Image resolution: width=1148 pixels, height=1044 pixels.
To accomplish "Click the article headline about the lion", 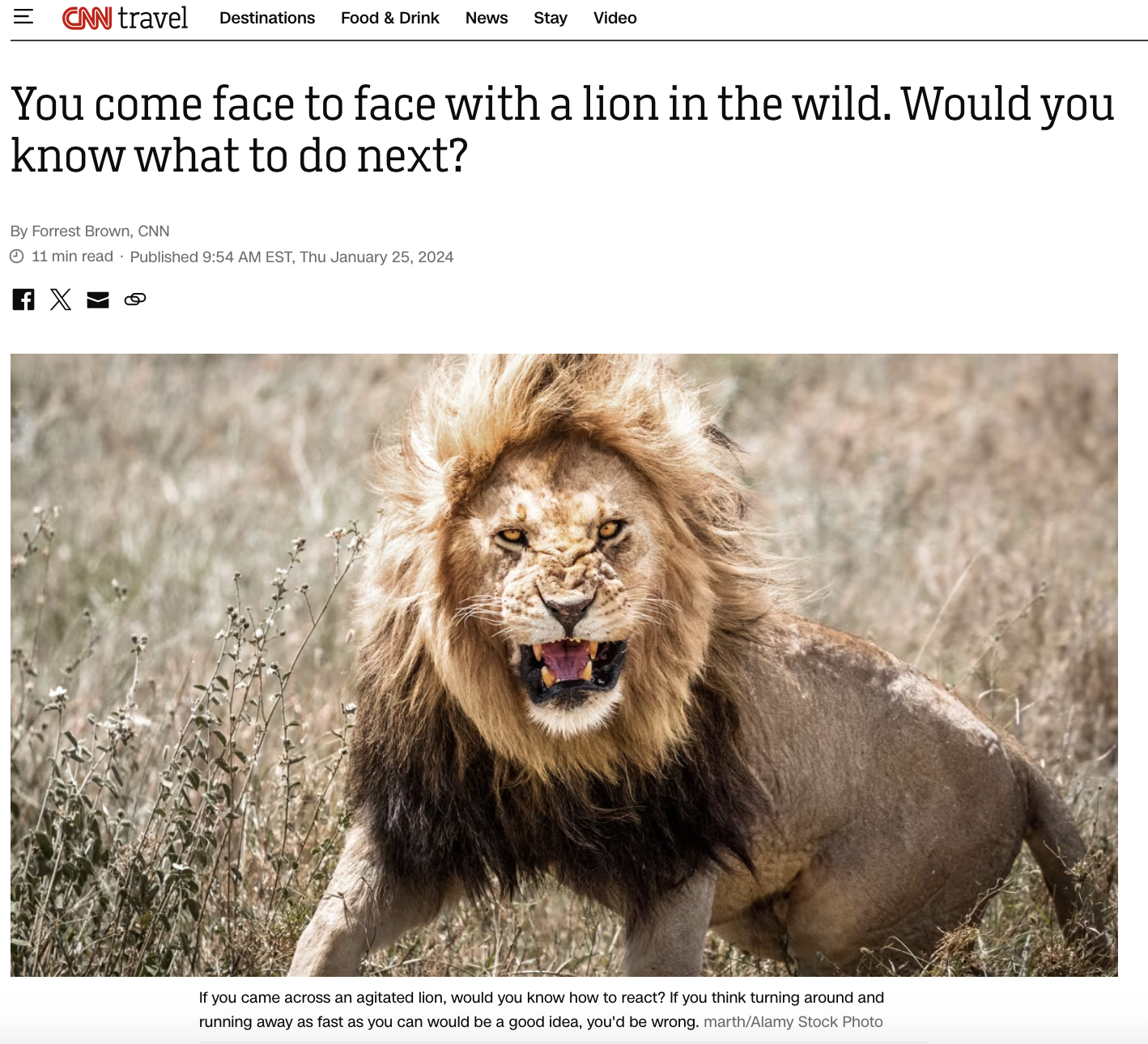I will [x=563, y=129].
